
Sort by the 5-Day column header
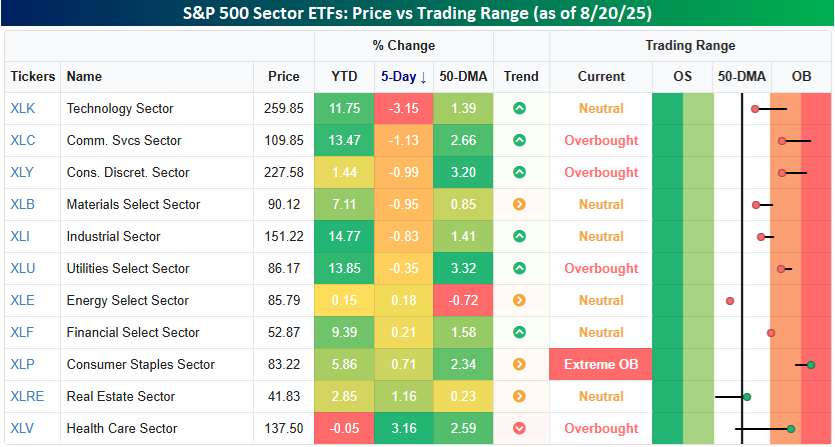pos(404,76)
